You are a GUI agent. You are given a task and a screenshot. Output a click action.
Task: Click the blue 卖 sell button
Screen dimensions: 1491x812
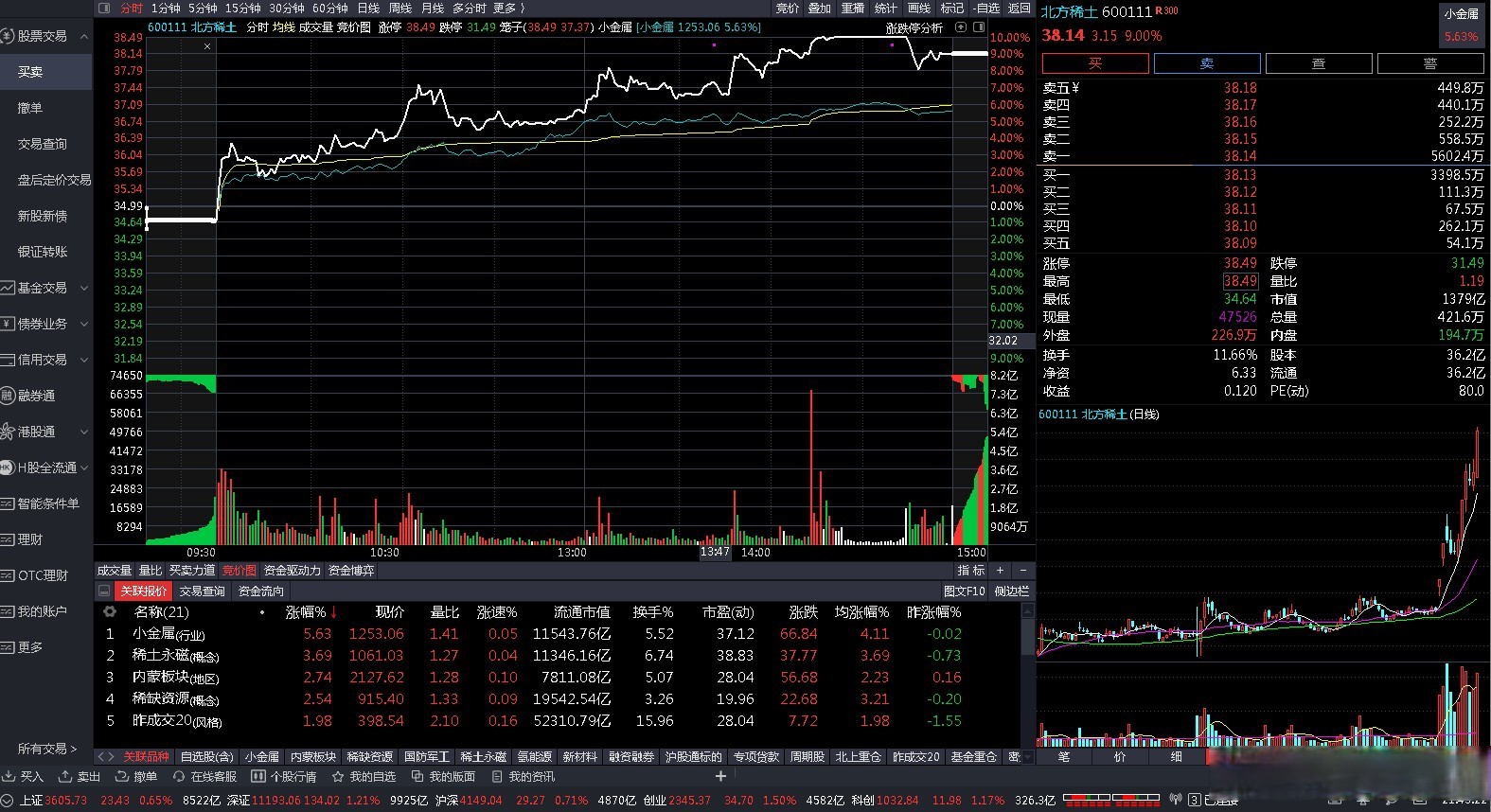click(1207, 63)
